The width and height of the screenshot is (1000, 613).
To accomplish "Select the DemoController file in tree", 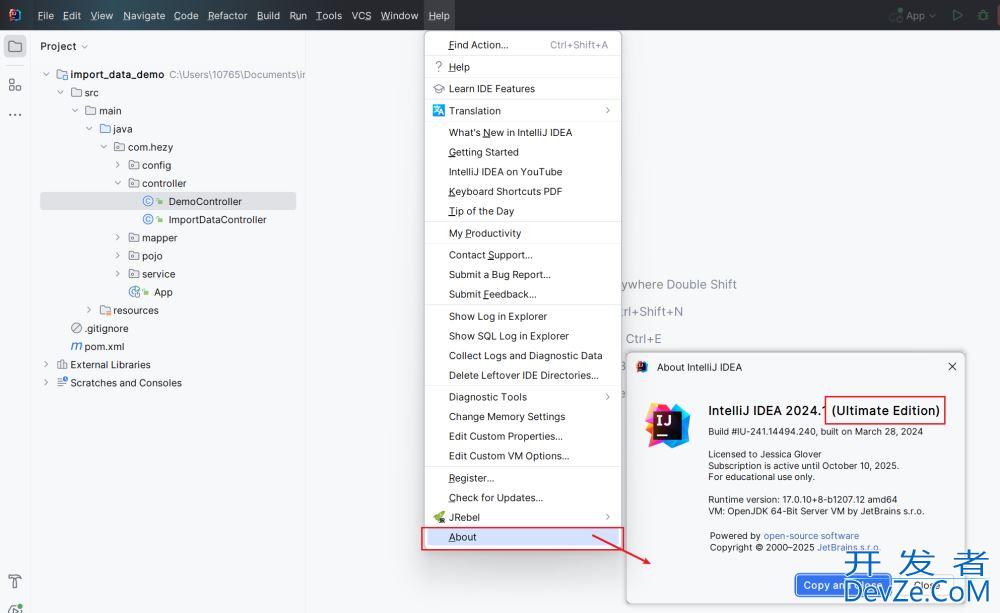I will click(x=168, y=202).
